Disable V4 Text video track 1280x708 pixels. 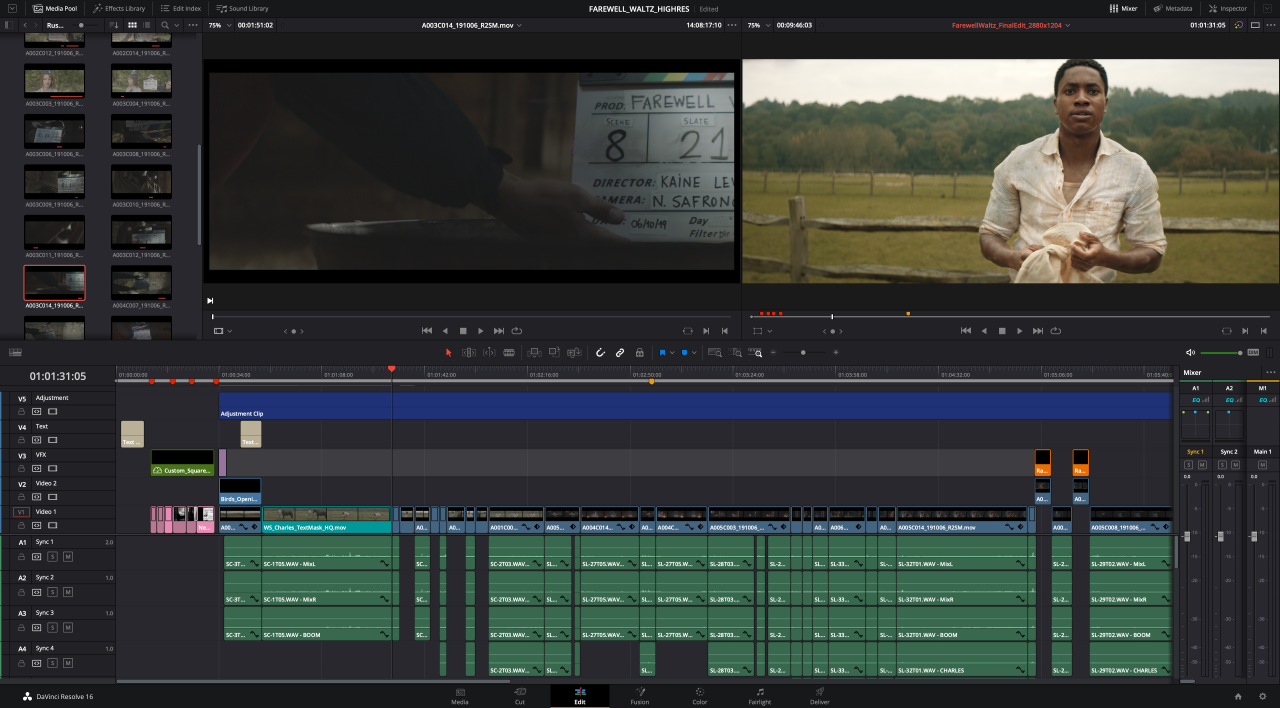coord(52,440)
